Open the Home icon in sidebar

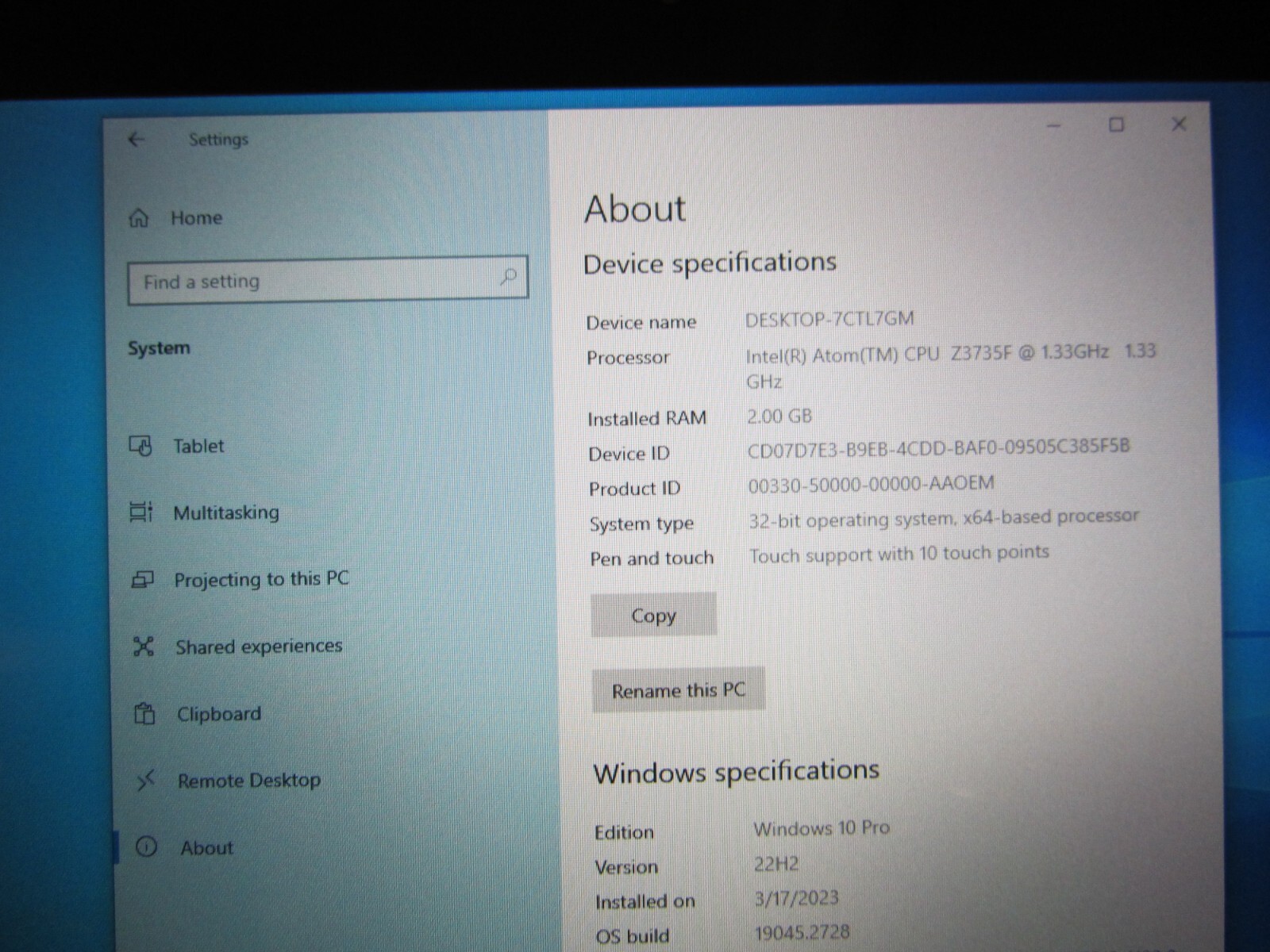pos(139,218)
